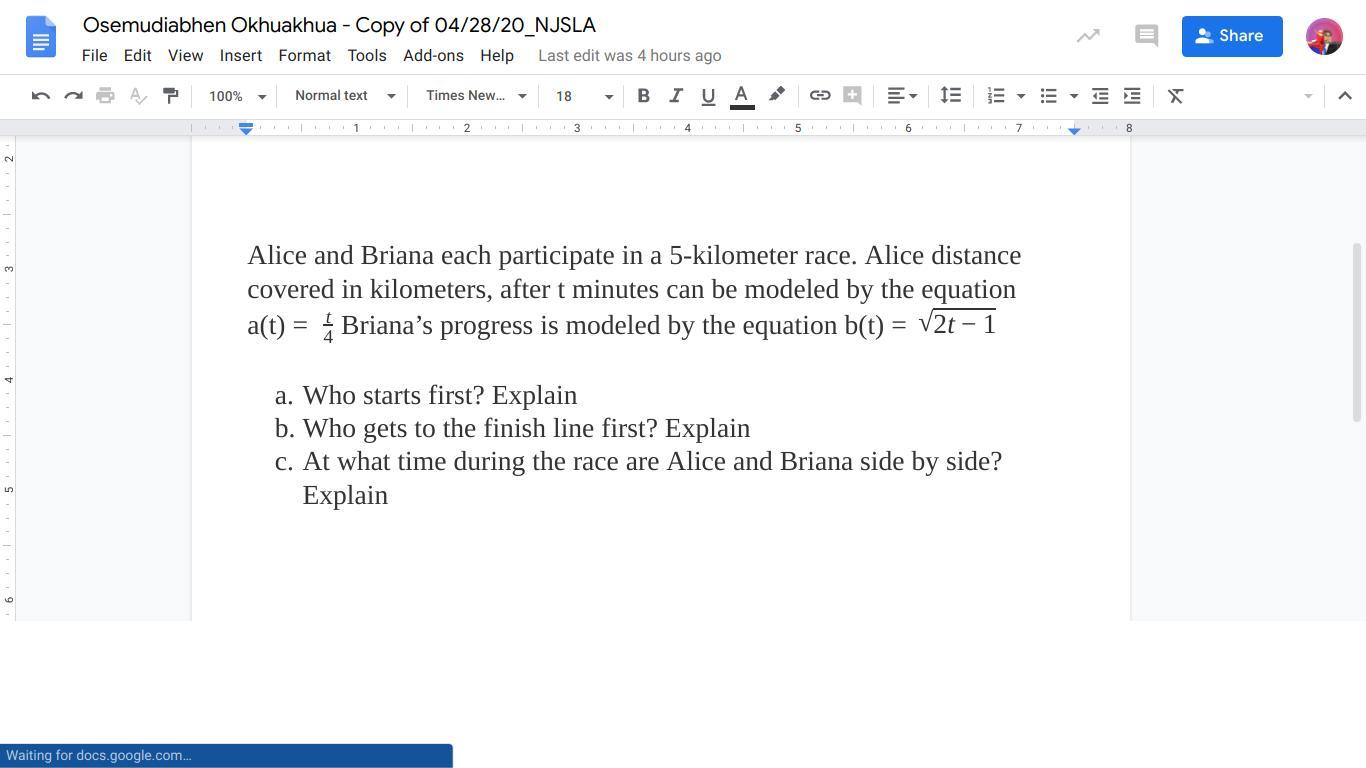This screenshot has height=768, width=1366.
Task: Open the Insert menu
Action: pos(241,56)
